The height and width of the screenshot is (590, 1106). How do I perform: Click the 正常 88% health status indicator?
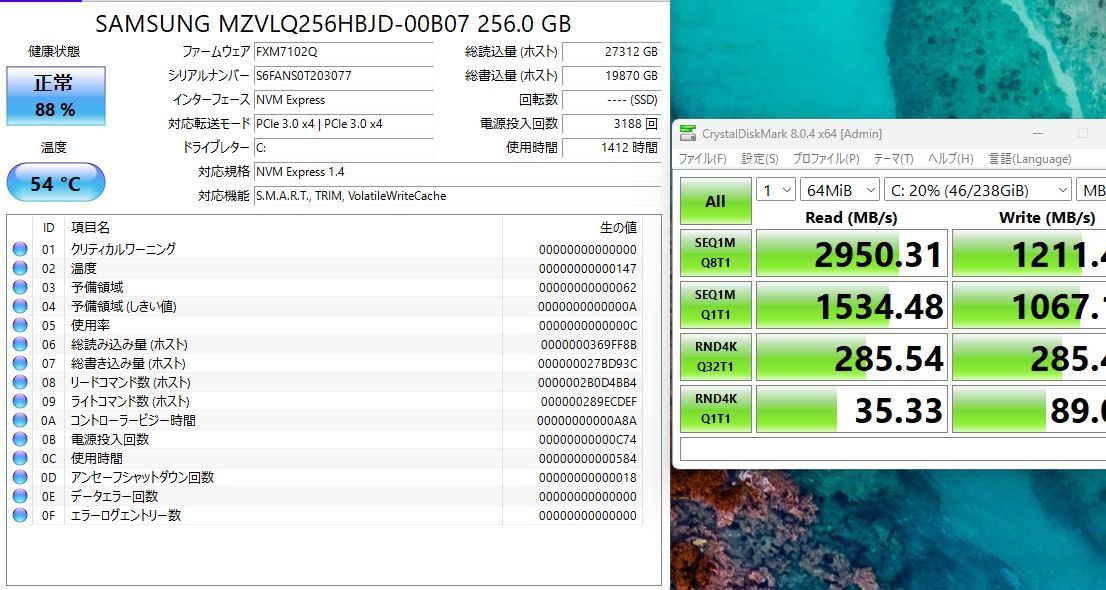55,96
